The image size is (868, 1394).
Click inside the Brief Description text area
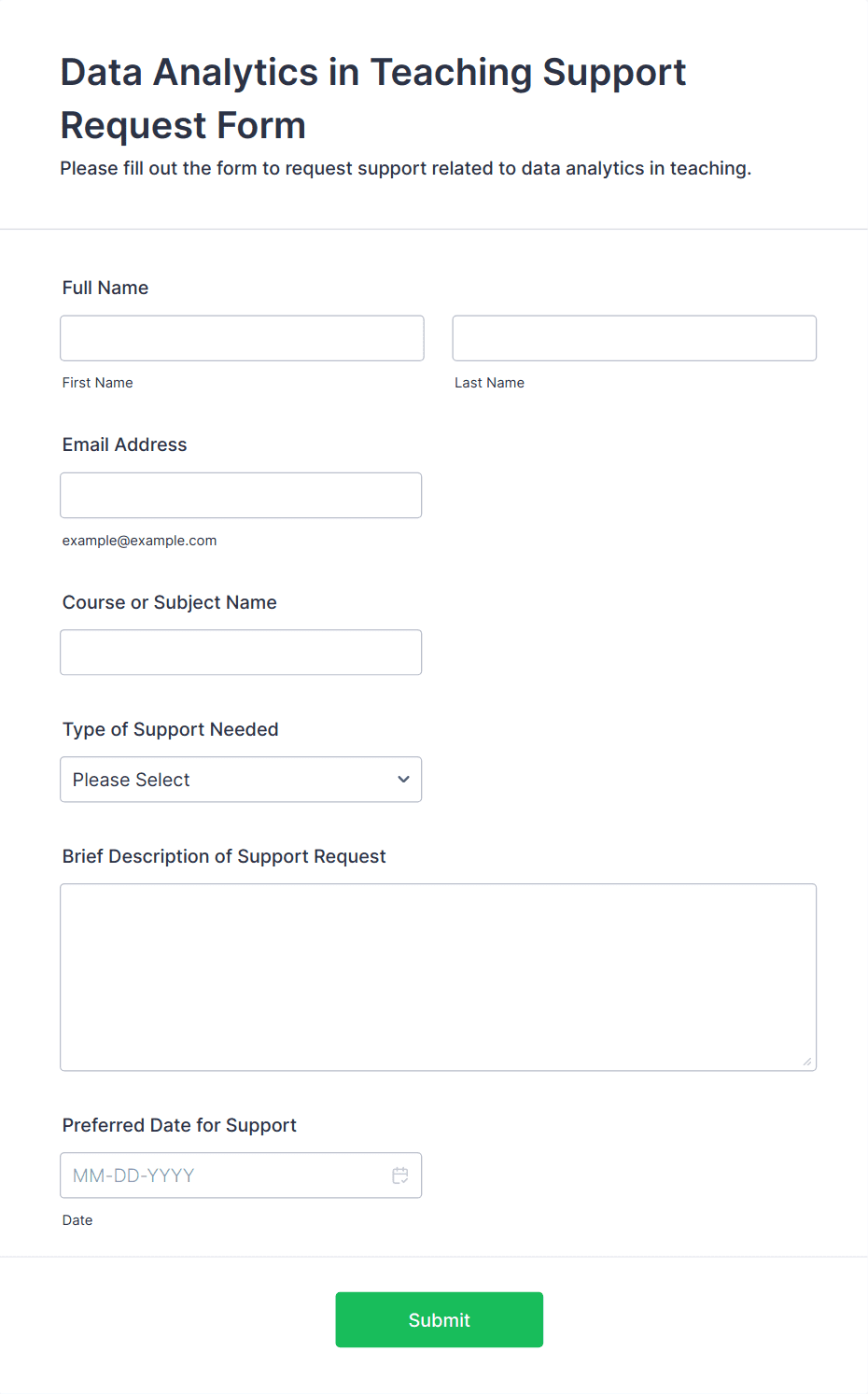(x=438, y=977)
